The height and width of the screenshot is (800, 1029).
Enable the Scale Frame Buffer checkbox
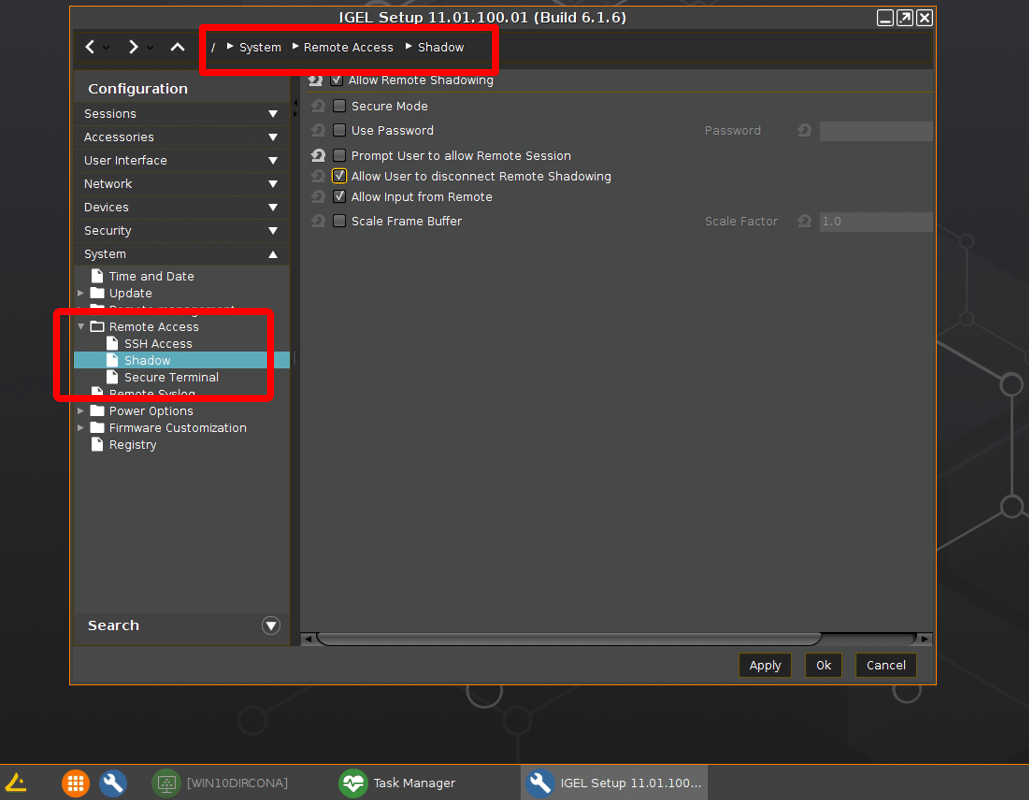(x=339, y=221)
